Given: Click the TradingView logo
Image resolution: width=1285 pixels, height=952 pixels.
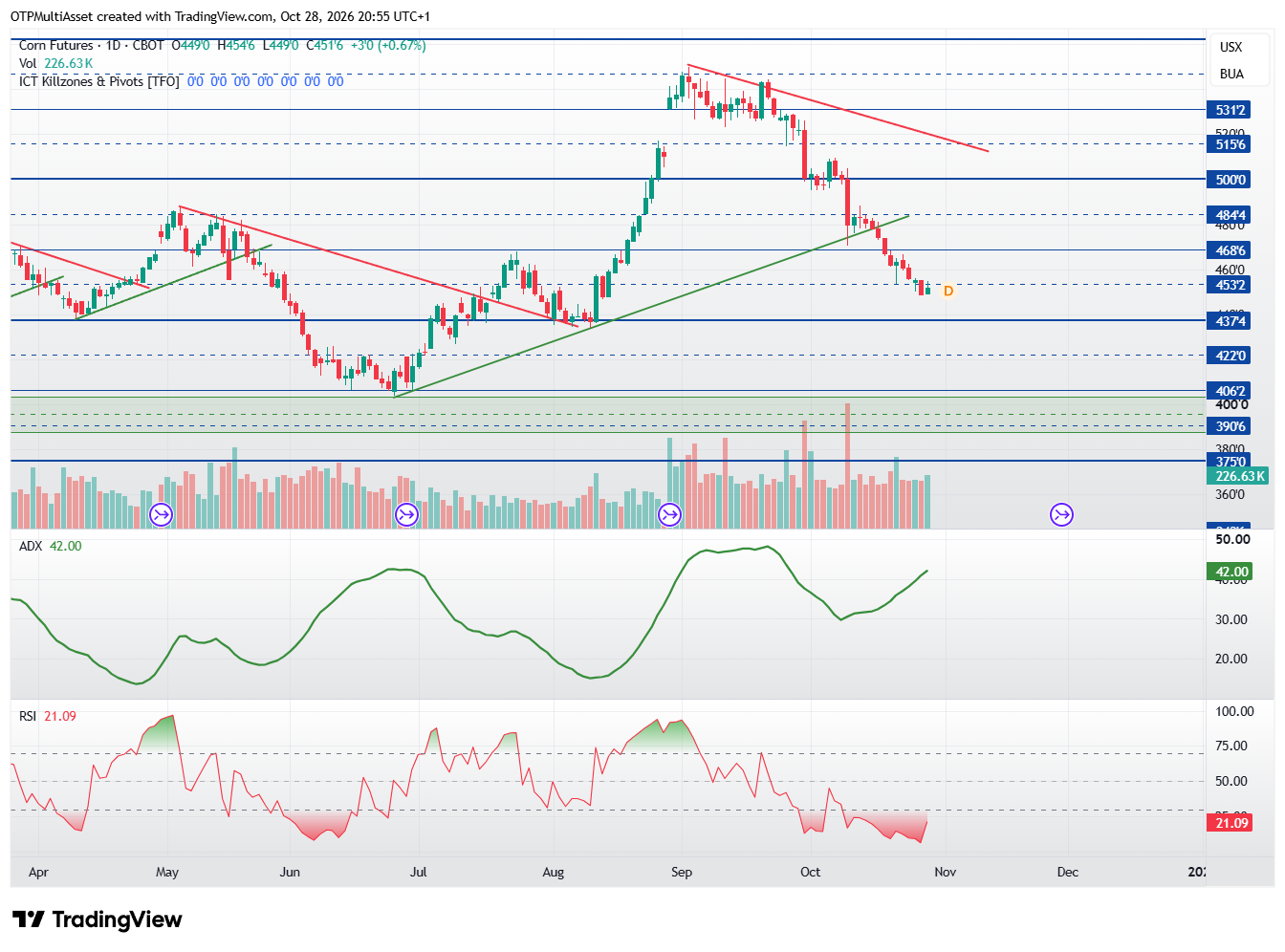Looking at the screenshot, I should tap(97, 920).
